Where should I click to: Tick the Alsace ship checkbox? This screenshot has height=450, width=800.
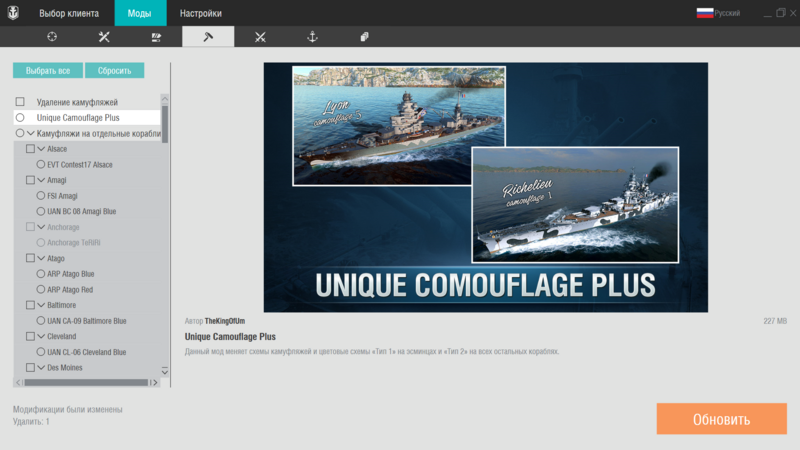pyautogui.click(x=30, y=149)
